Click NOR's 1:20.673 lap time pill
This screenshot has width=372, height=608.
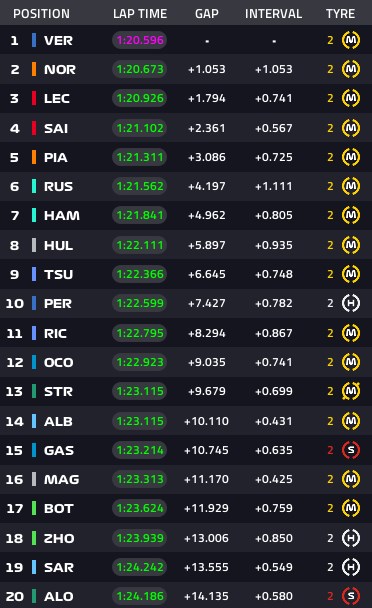pyautogui.click(x=140, y=69)
